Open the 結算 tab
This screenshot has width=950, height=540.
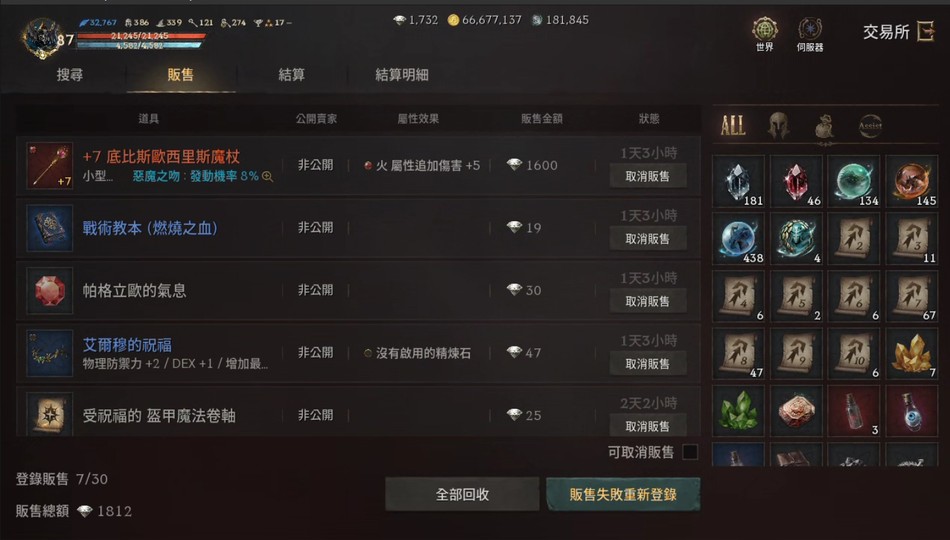click(x=291, y=75)
